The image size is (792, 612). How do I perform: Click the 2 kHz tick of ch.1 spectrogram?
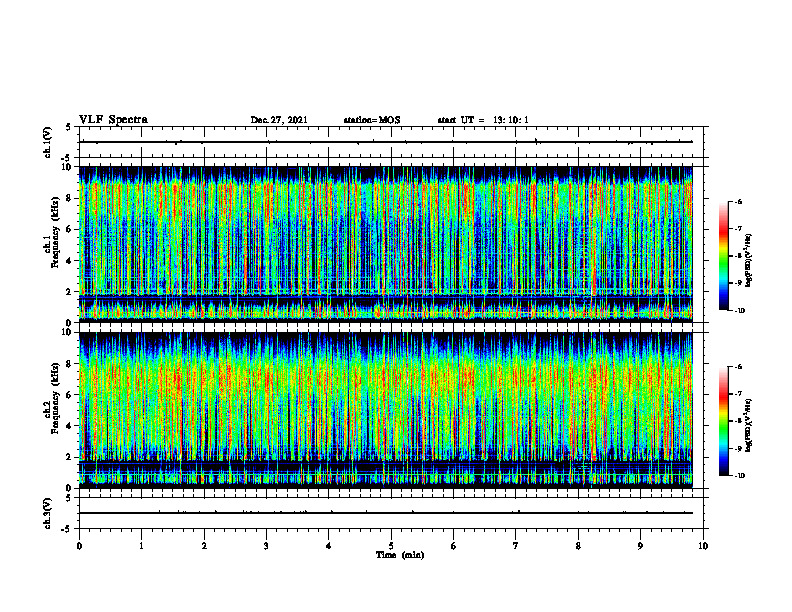70,292
